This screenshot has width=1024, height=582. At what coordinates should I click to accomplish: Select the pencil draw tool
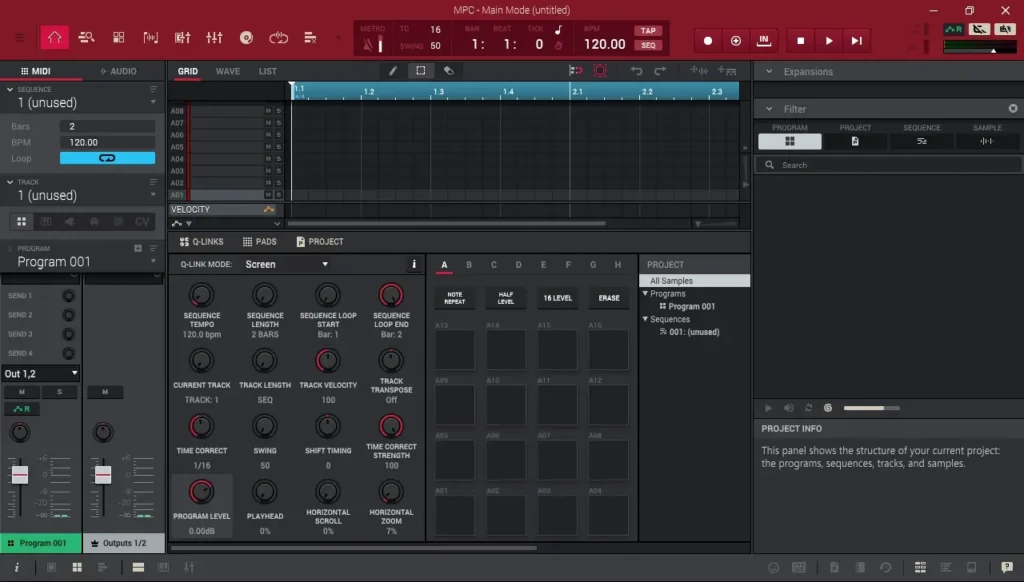tap(392, 71)
